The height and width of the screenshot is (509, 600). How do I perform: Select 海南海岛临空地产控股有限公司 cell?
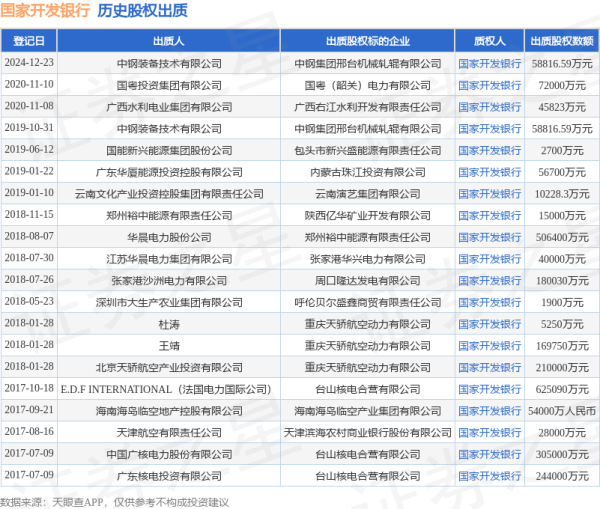click(169, 411)
